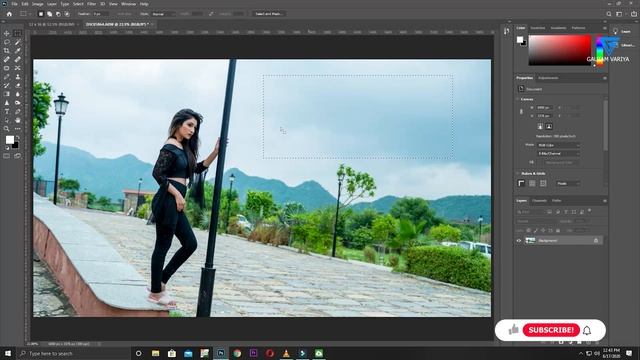Turn layer filtering on or off
This screenshot has height=360, width=640.
tap(589, 211)
